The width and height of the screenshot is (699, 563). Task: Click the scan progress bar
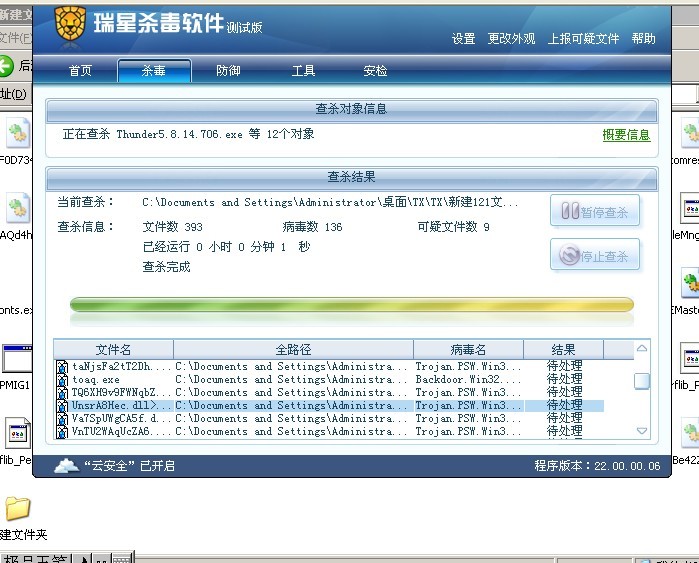(352, 305)
